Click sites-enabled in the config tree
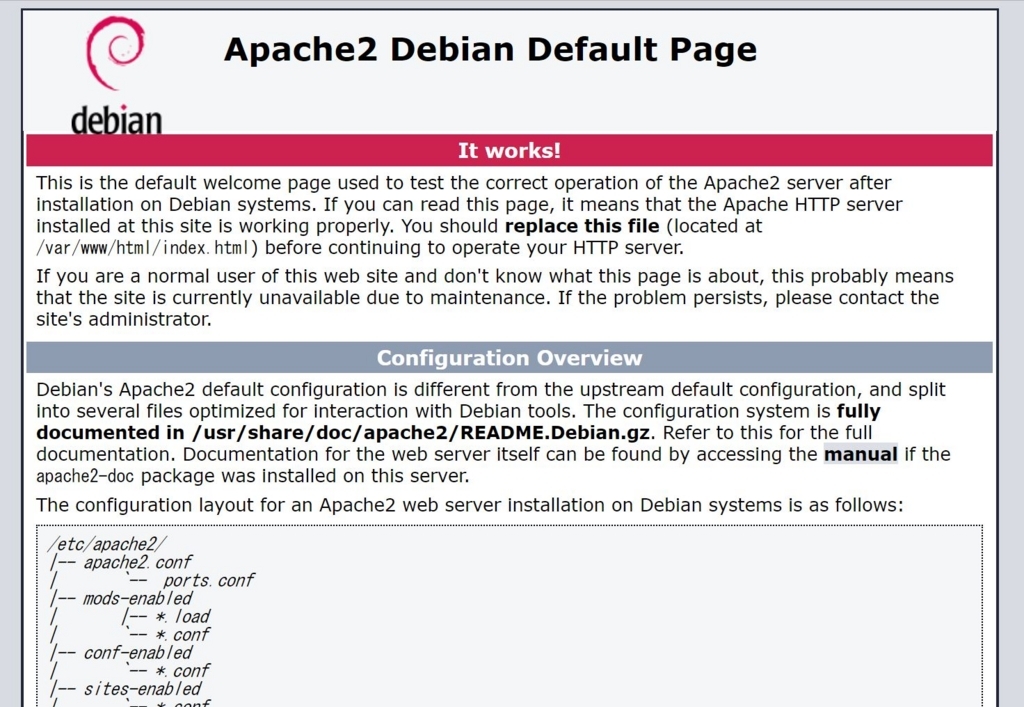This screenshot has width=1024, height=707. 142,689
